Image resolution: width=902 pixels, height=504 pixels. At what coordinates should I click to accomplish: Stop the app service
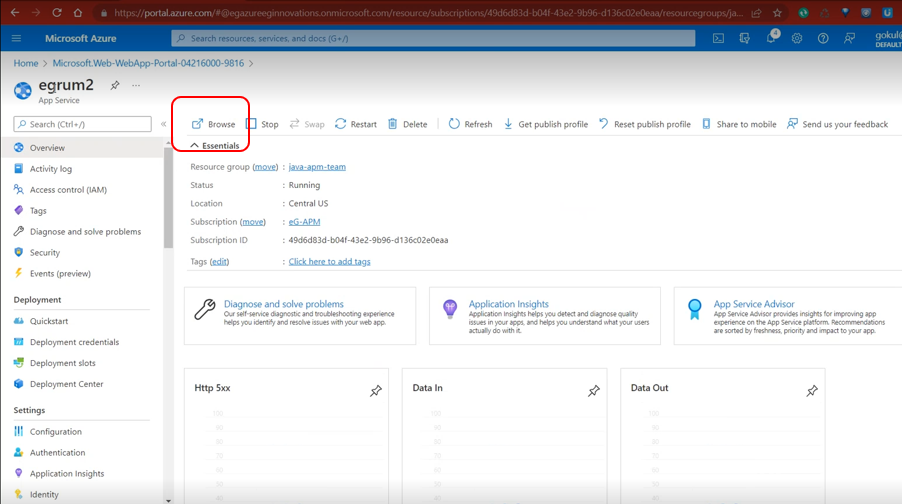pos(262,124)
